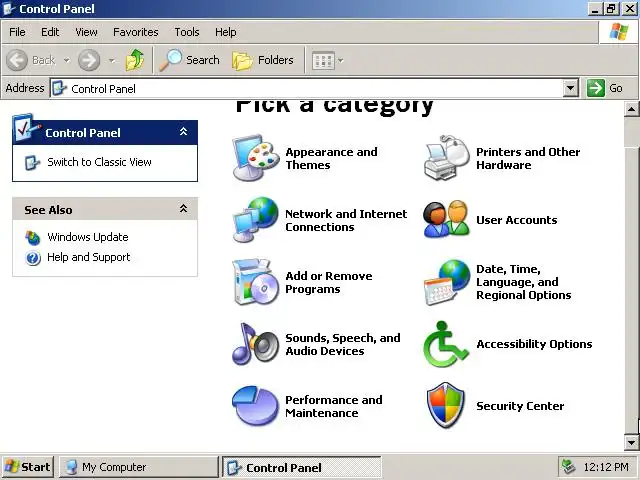Click Network and Internet Connections text
Image resolution: width=640 pixels, height=480 pixels.
(346, 220)
